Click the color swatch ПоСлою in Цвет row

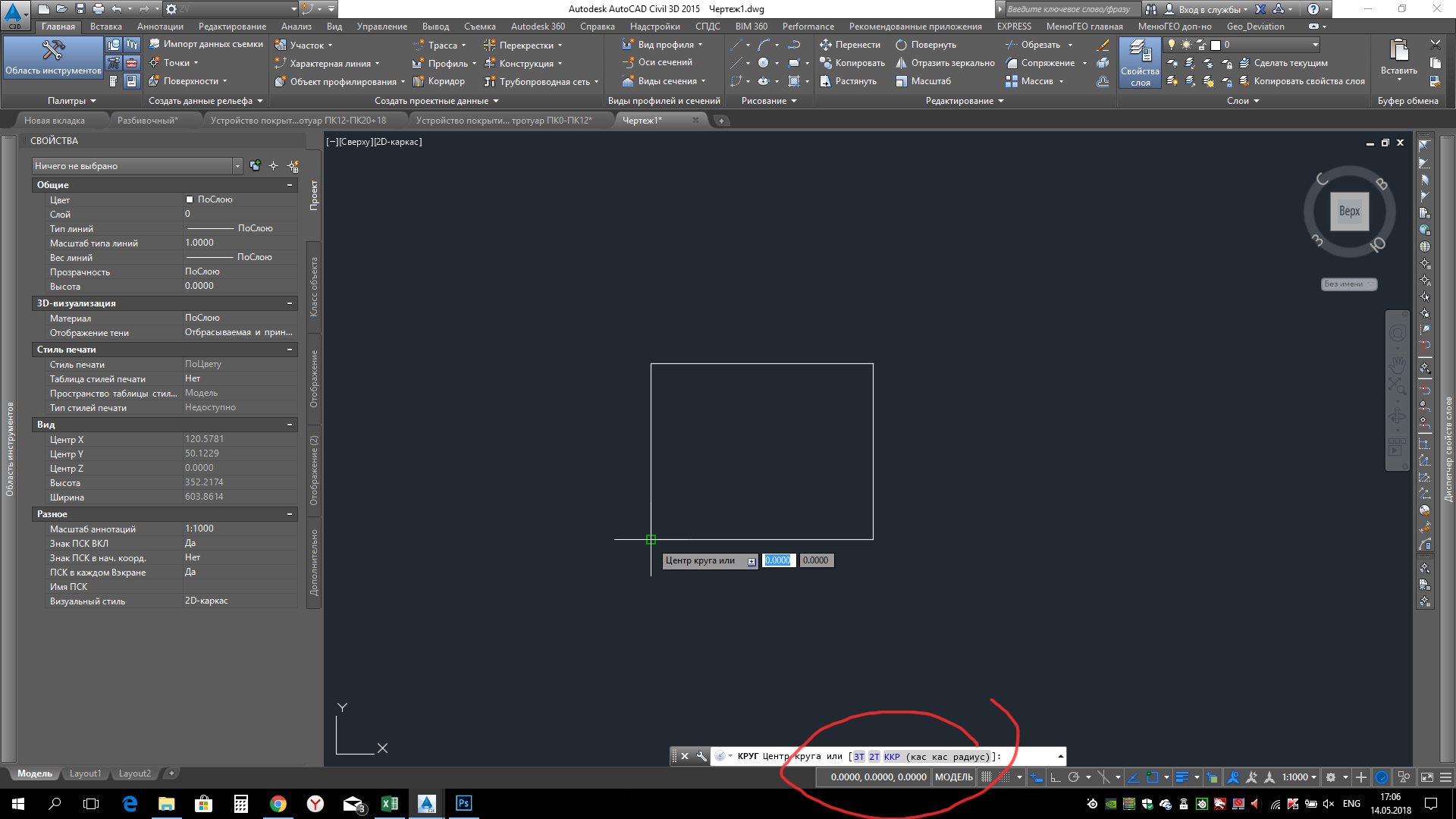190,199
